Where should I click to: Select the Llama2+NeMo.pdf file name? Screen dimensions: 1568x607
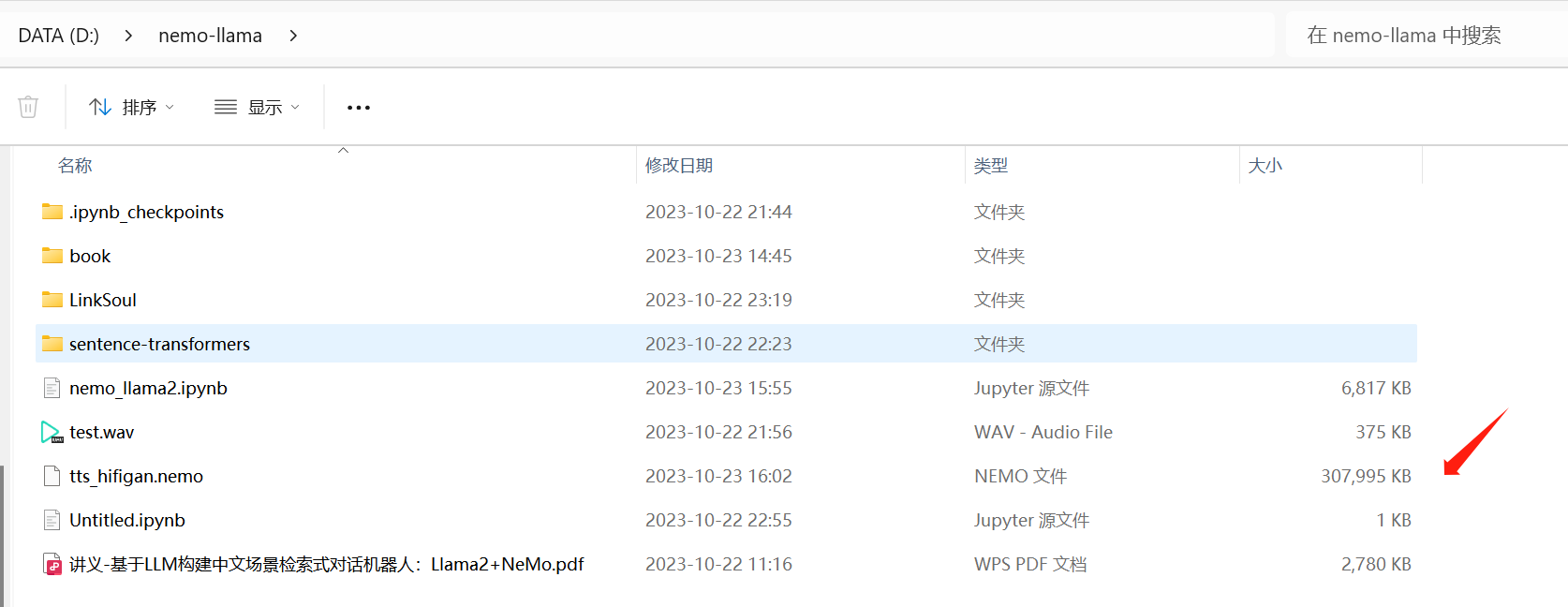(326, 564)
